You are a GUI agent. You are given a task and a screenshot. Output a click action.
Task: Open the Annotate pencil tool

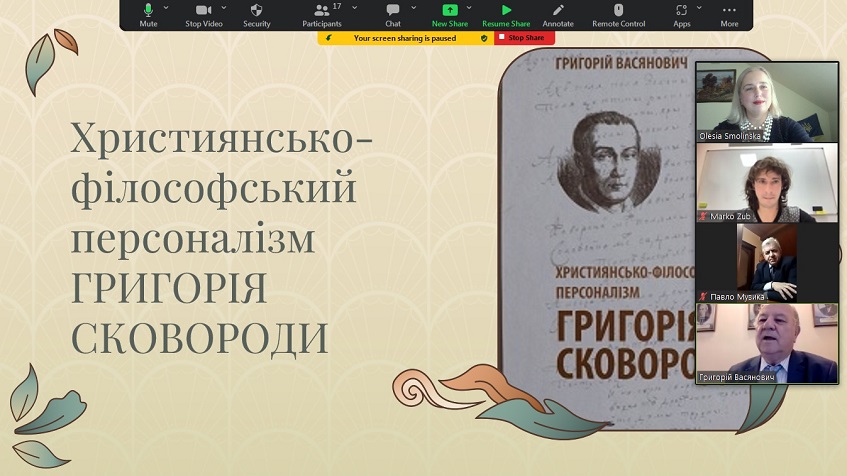pyautogui.click(x=558, y=14)
